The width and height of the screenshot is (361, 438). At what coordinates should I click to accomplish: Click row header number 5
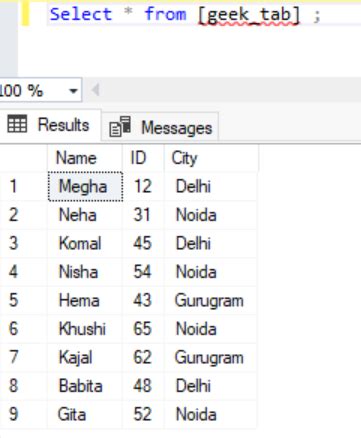pos(23,300)
